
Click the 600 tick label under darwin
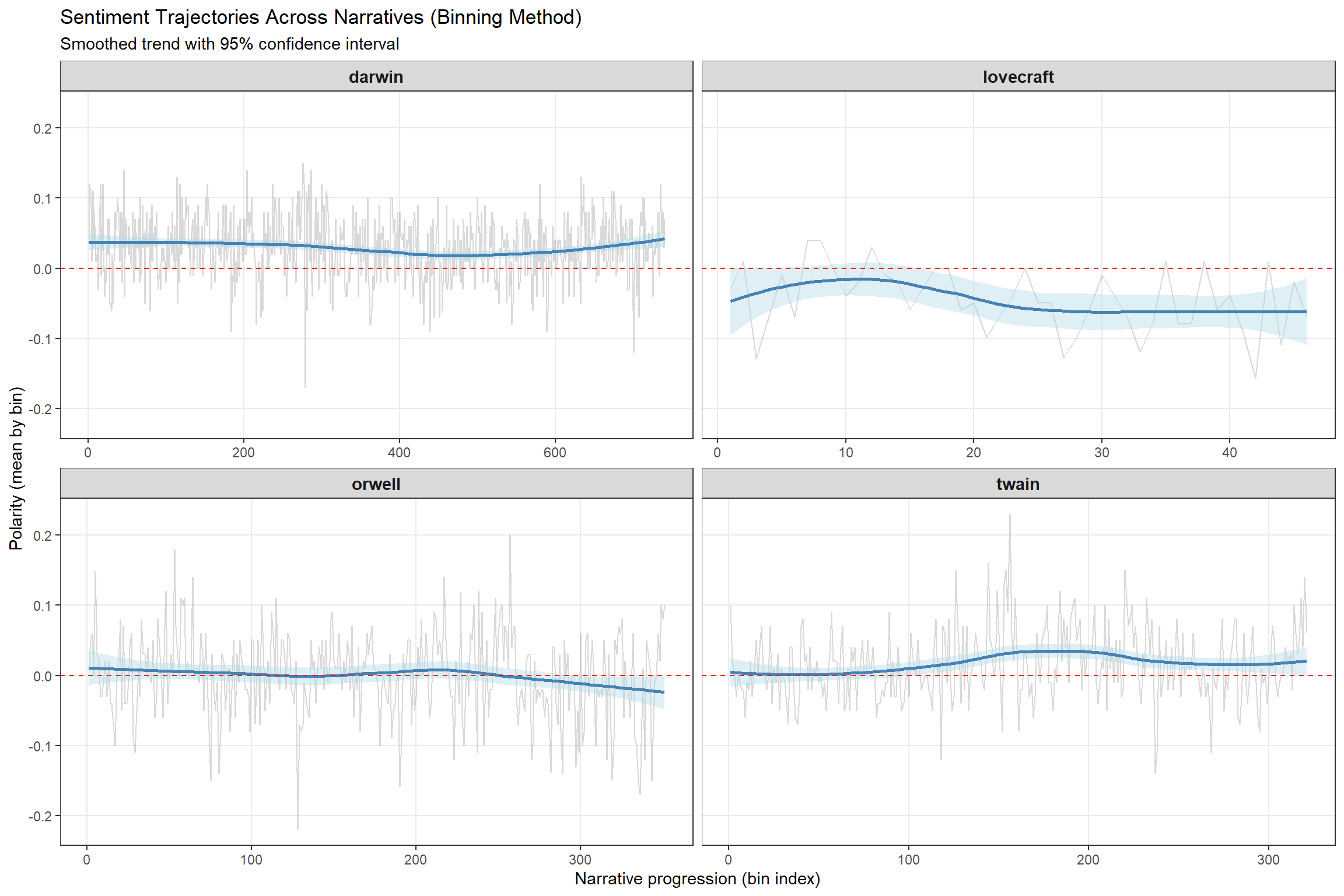point(555,453)
